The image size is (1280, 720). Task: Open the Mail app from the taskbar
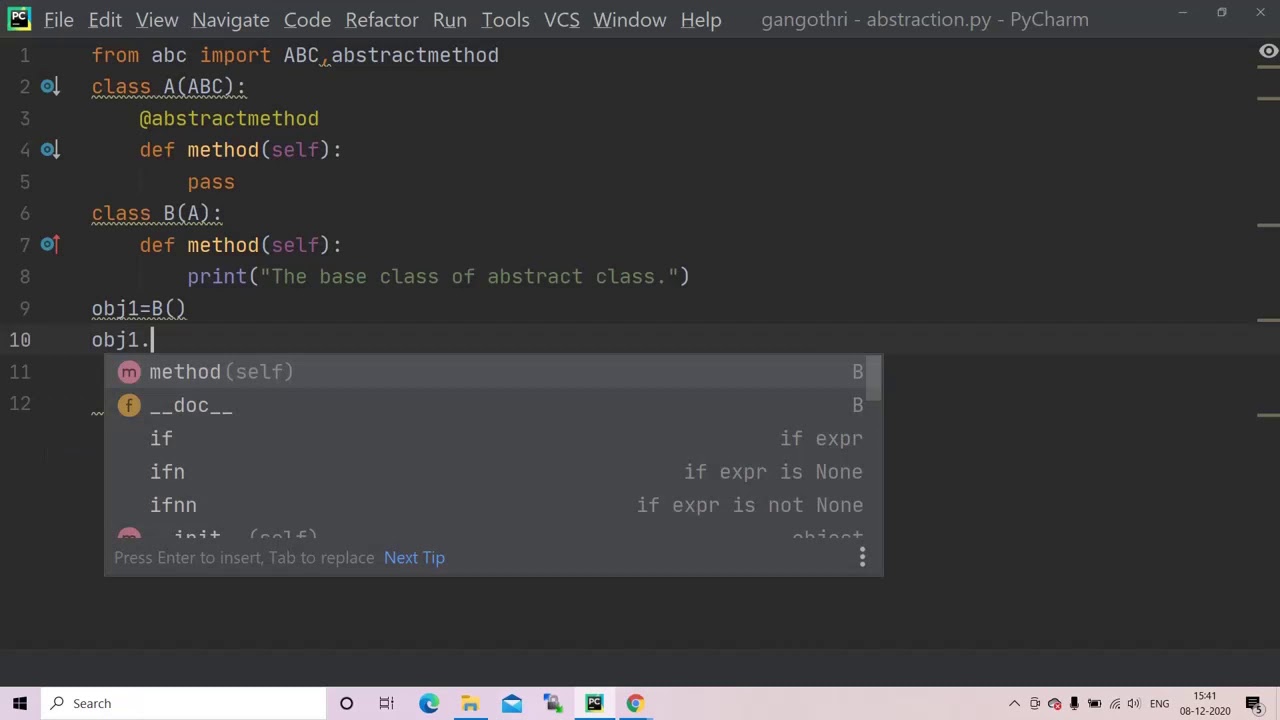pyautogui.click(x=512, y=703)
